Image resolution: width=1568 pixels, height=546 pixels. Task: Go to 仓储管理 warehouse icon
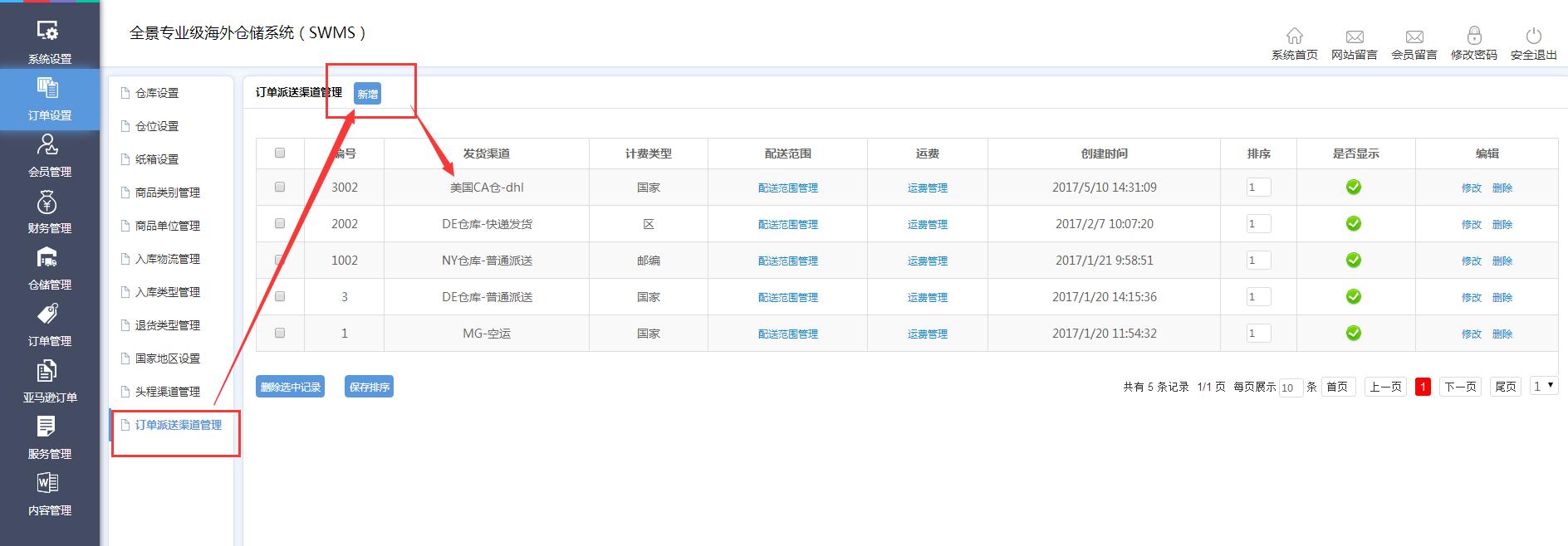pyautogui.click(x=49, y=258)
